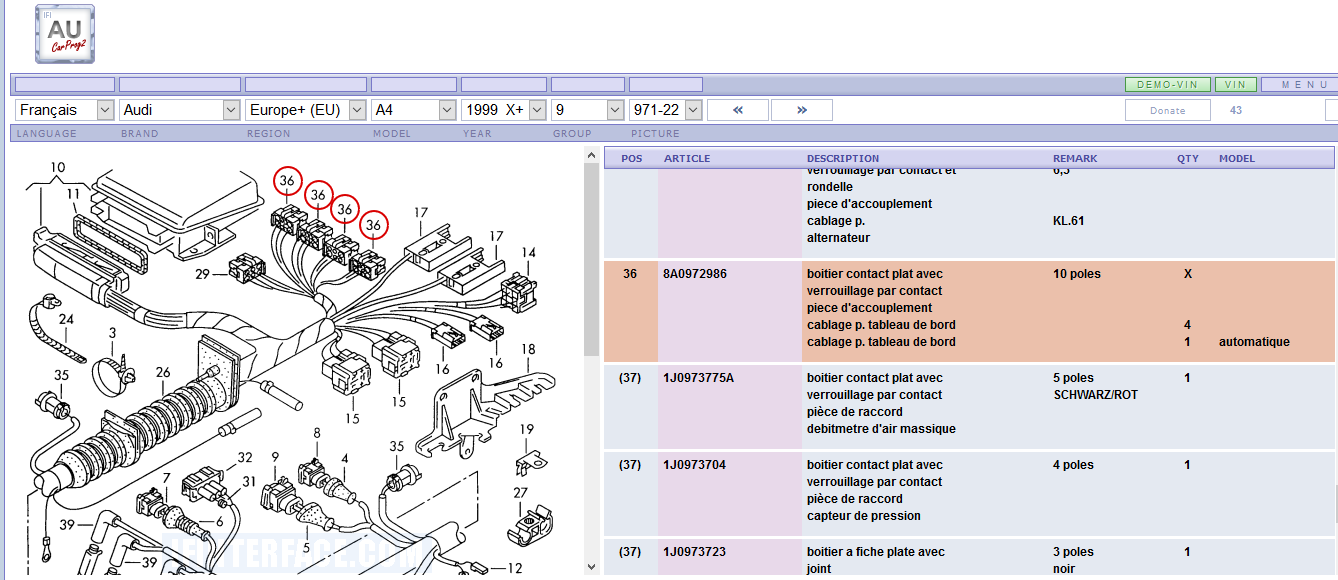The width and height of the screenshot is (1338, 580).
Task: Open the Year dropdown showing 1999
Action: pos(504,110)
